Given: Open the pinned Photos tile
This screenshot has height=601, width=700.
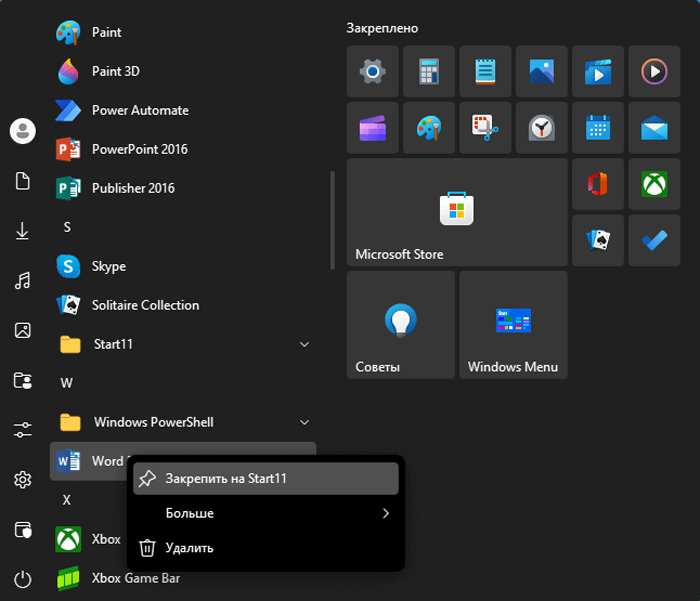Looking at the screenshot, I should pos(541,72).
